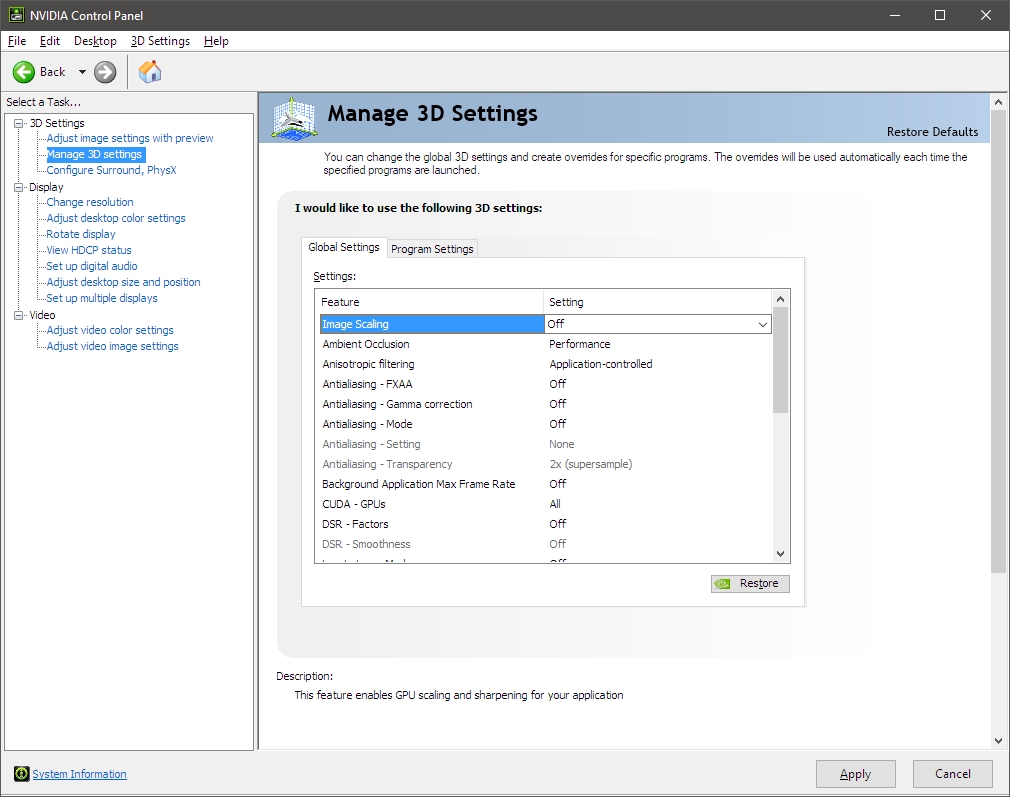Click the main panel scroll down arrow

(x=998, y=741)
